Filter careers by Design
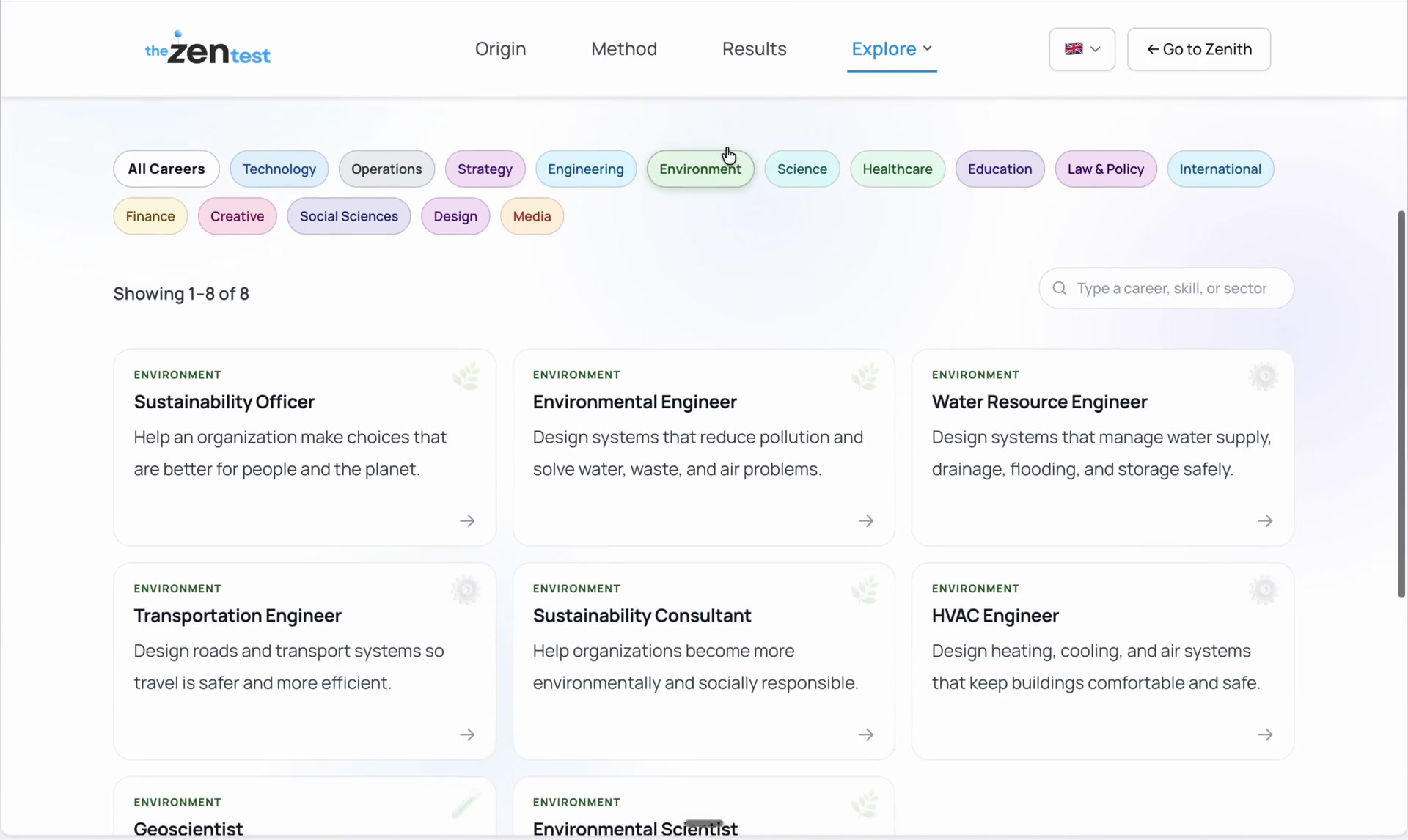Image resolution: width=1408 pixels, height=840 pixels. (455, 216)
